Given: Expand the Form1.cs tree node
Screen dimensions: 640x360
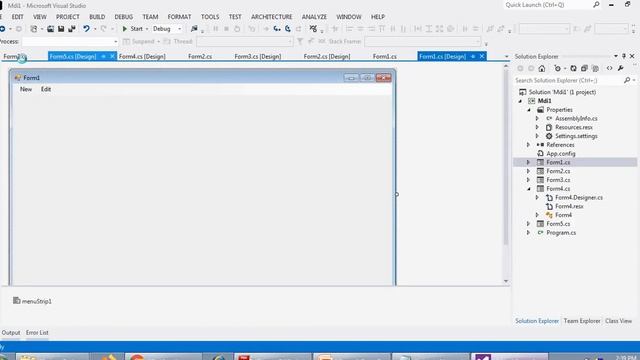Looking at the screenshot, I should (x=528, y=162).
